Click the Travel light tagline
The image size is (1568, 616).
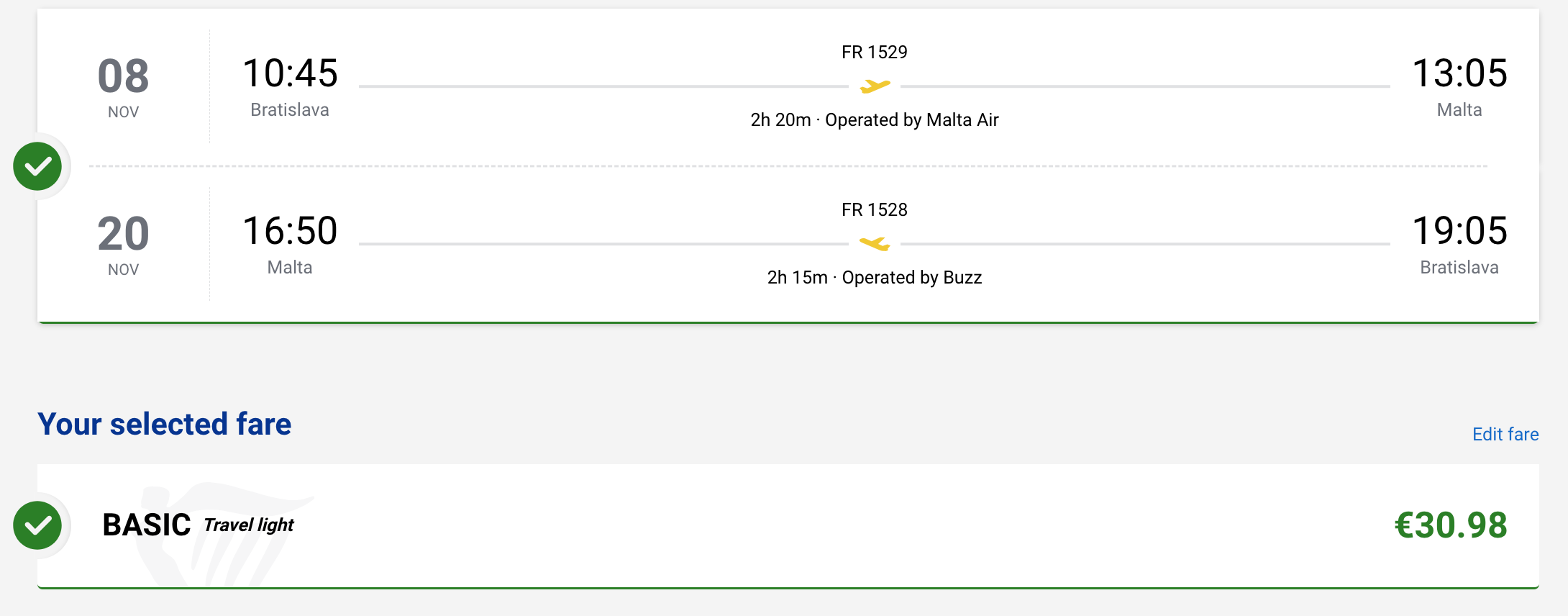(249, 525)
